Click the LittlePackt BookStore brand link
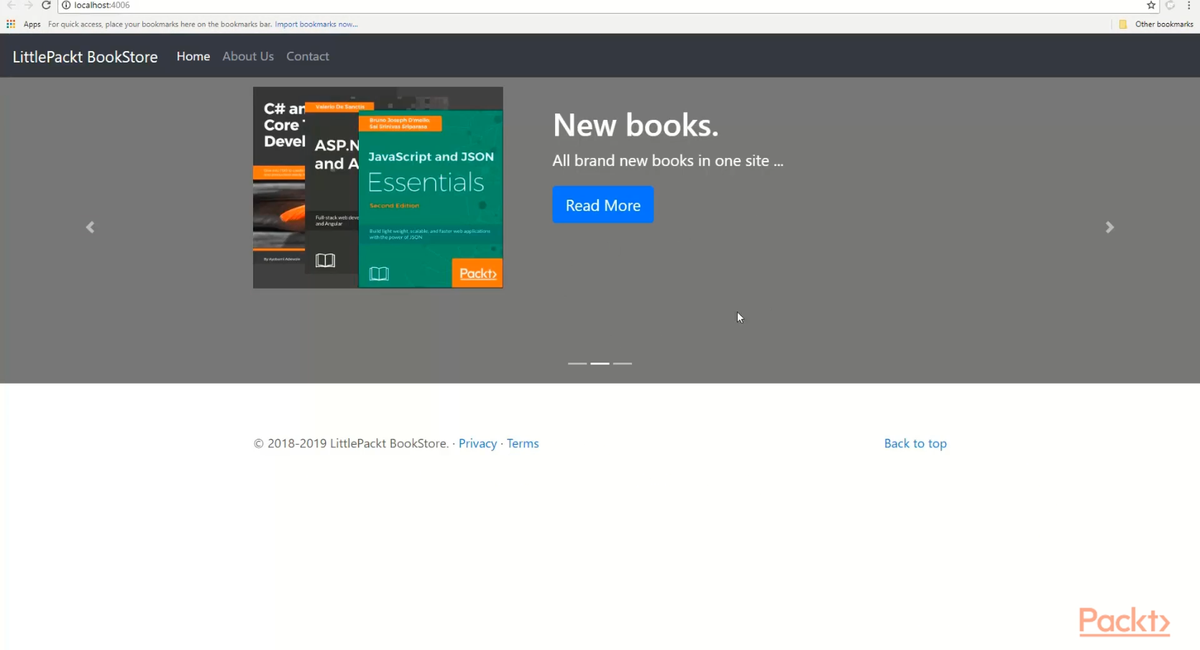 [85, 57]
